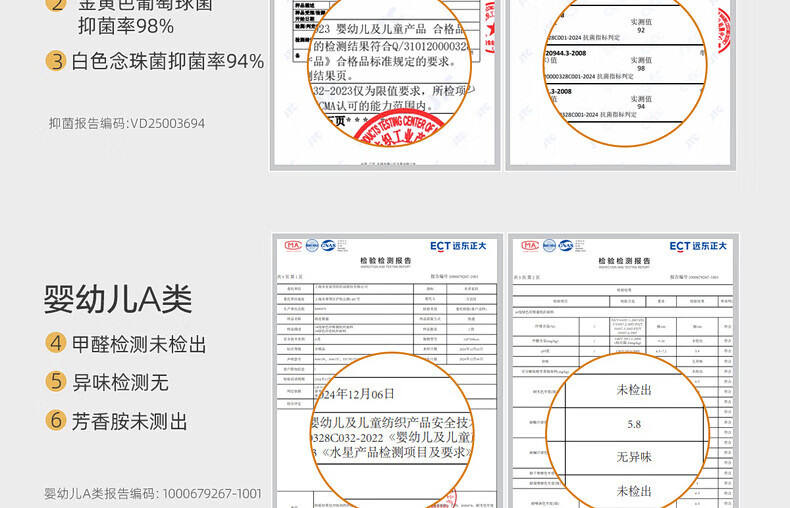Screen dimensions: 790x508
Task: Click the 异味检测无 text
Action: click(x=120, y=382)
